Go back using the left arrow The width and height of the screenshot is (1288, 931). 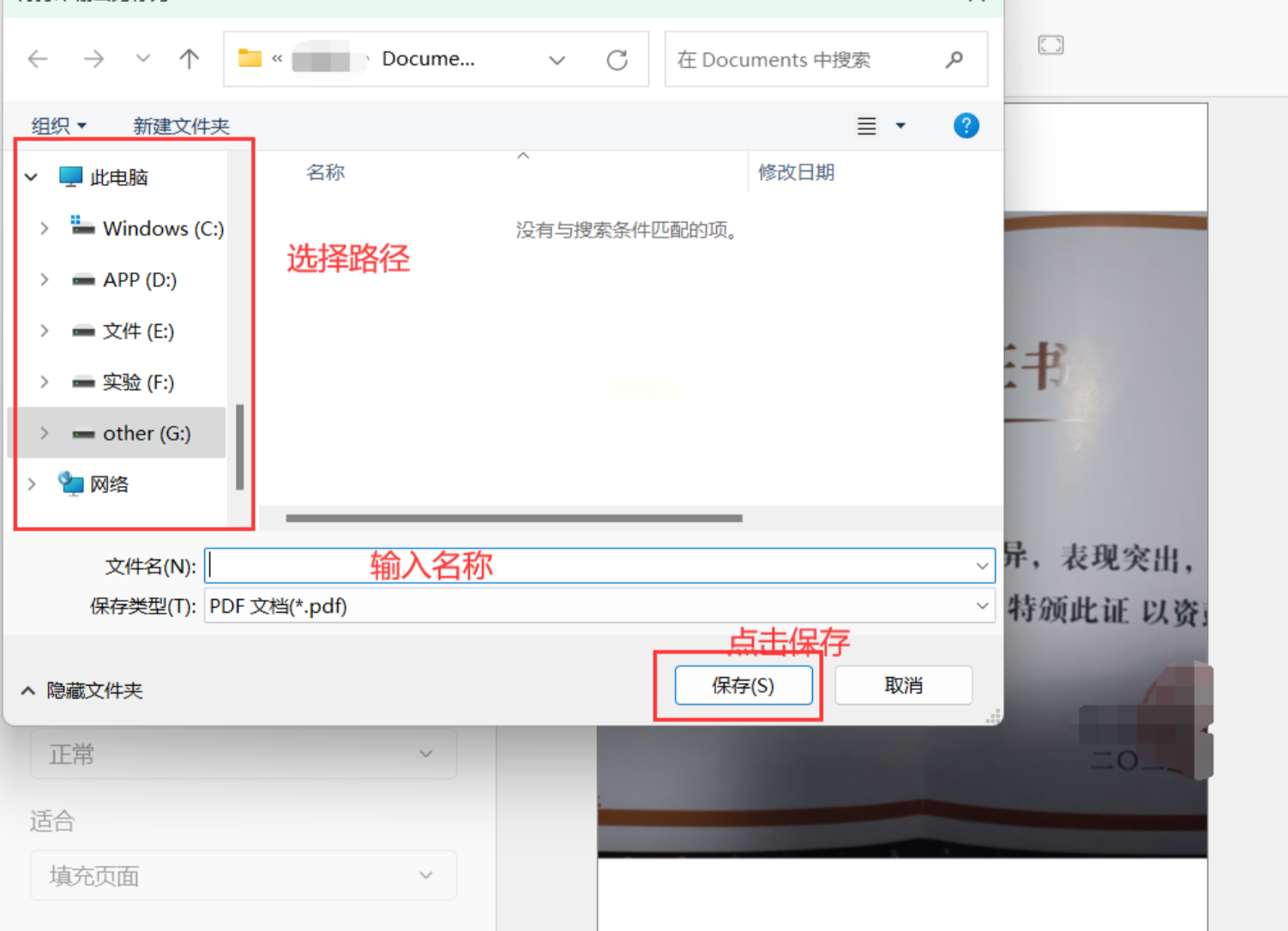coord(38,59)
